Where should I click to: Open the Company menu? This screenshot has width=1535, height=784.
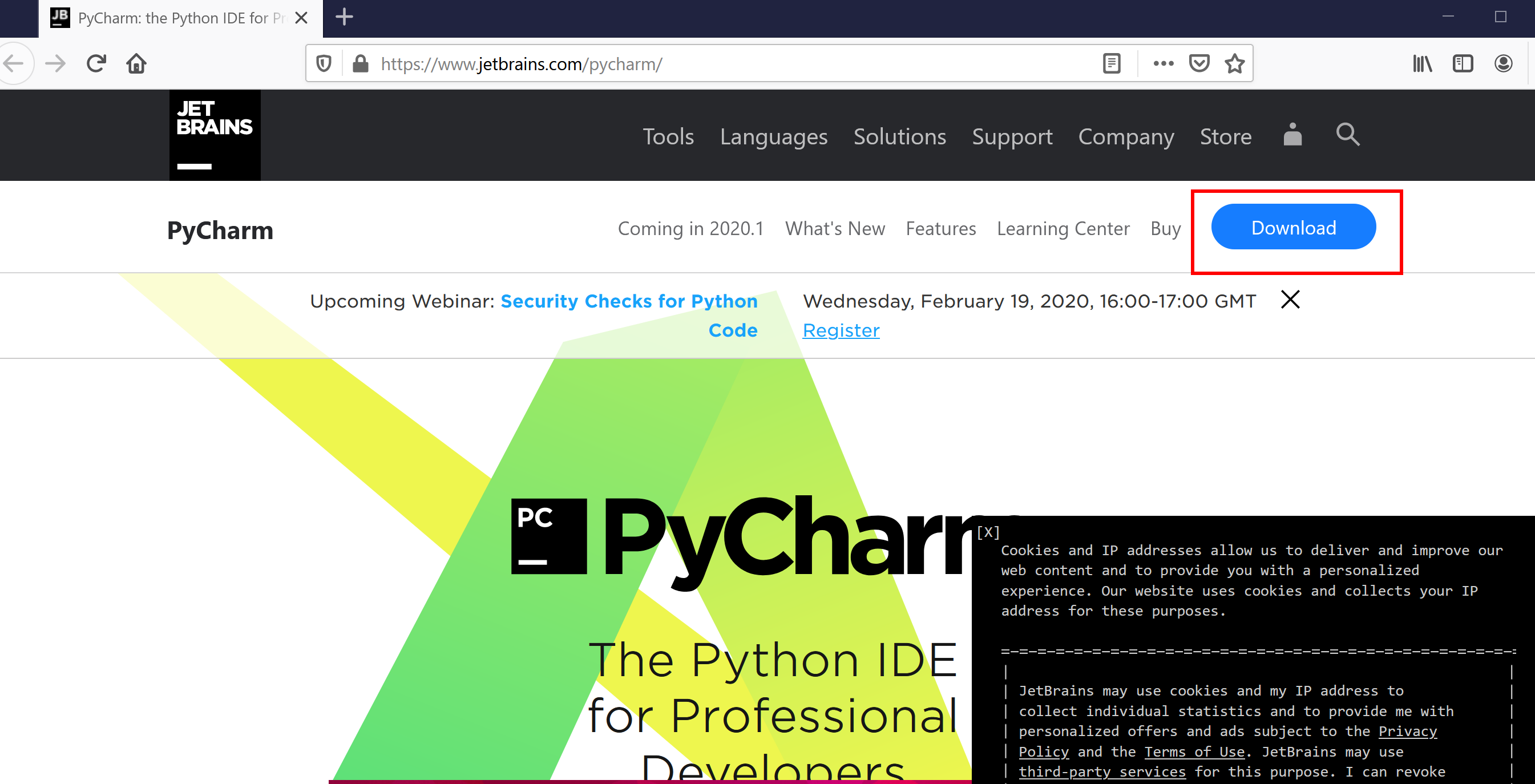1126,138
